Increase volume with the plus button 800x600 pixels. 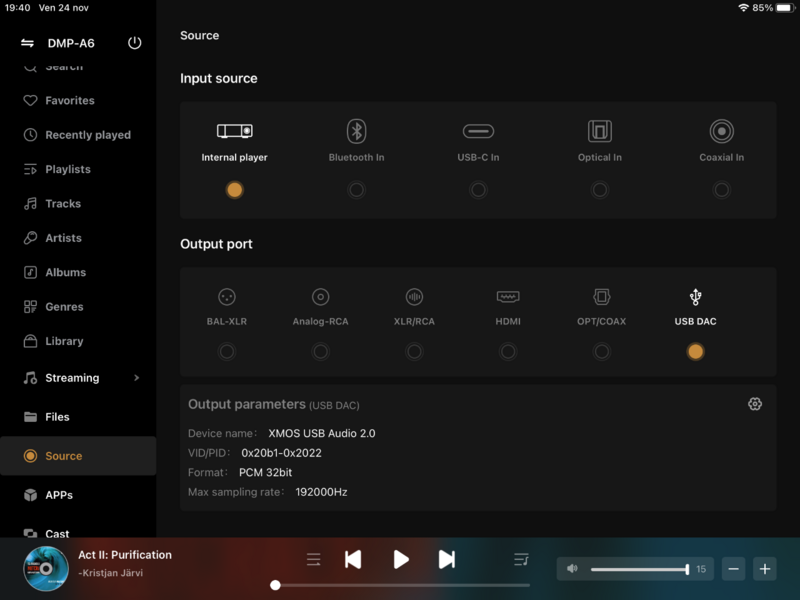click(x=765, y=569)
